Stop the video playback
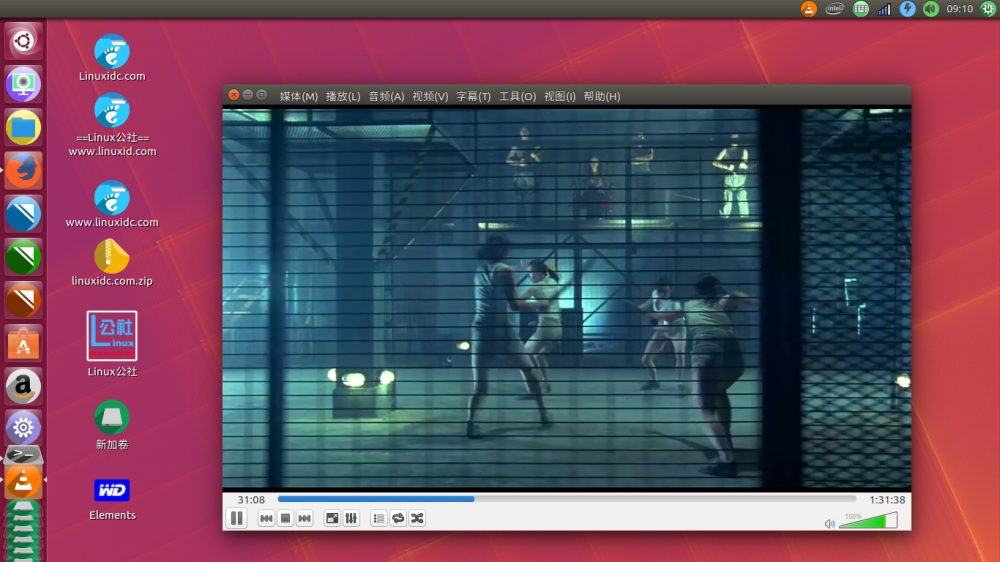Viewport: 1000px width, 562px height. click(x=286, y=519)
